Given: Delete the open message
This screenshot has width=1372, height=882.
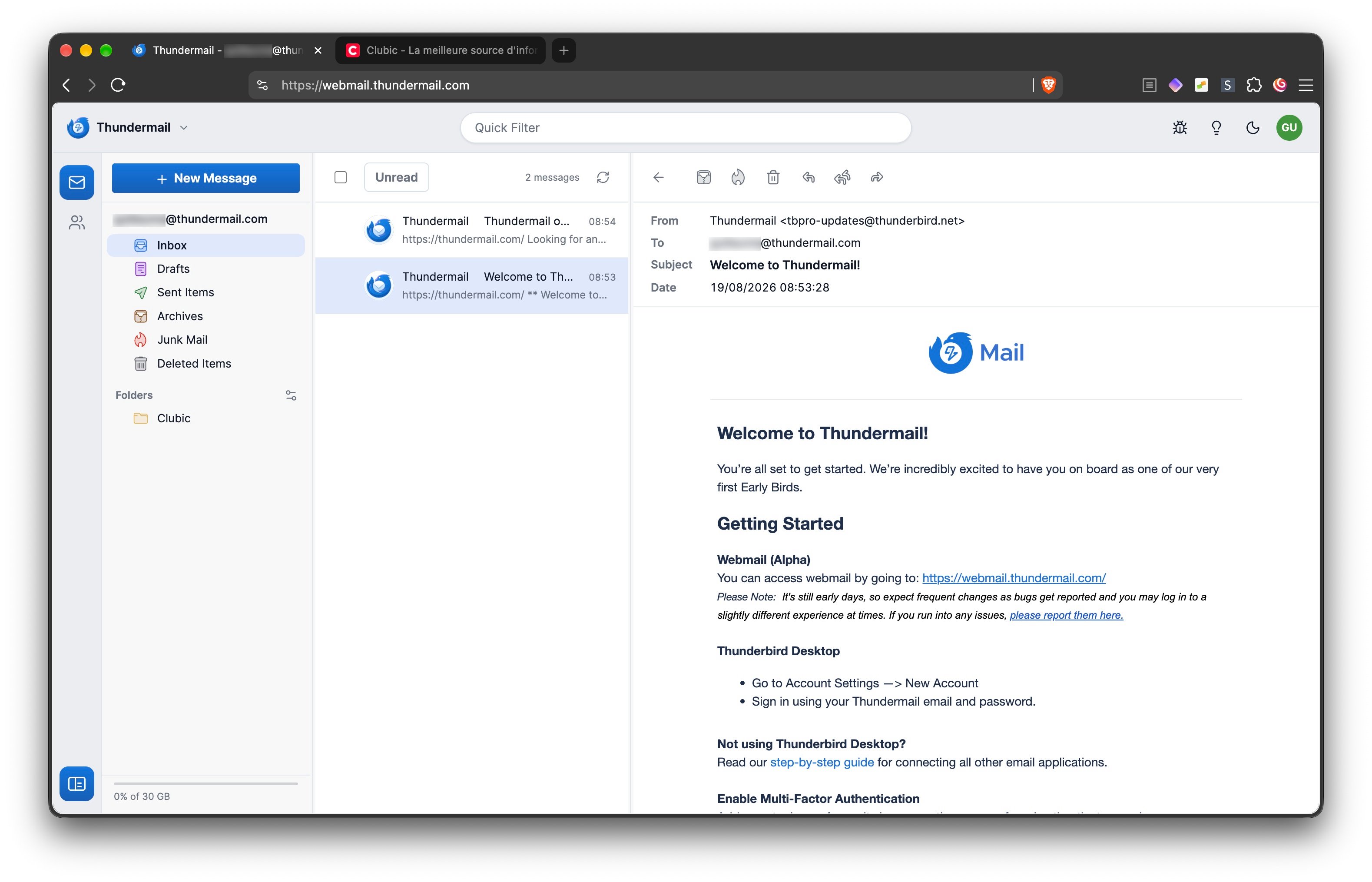Looking at the screenshot, I should coord(773,177).
